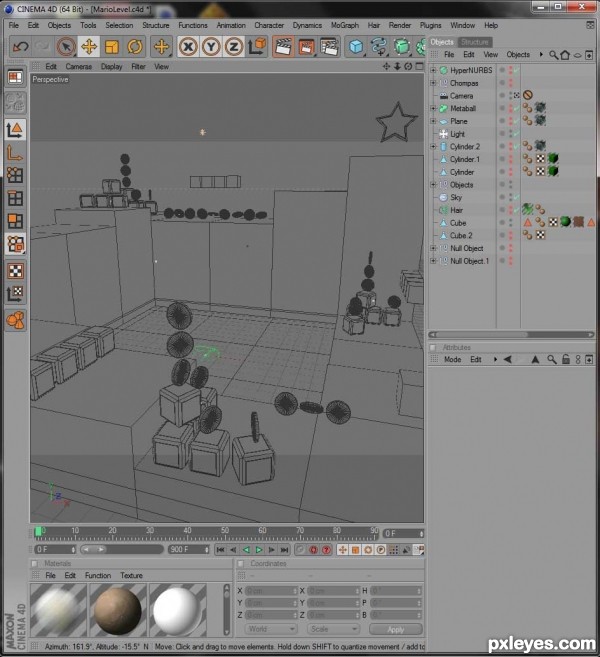
Task: Activate the Scale tool
Action: [x=112, y=47]
